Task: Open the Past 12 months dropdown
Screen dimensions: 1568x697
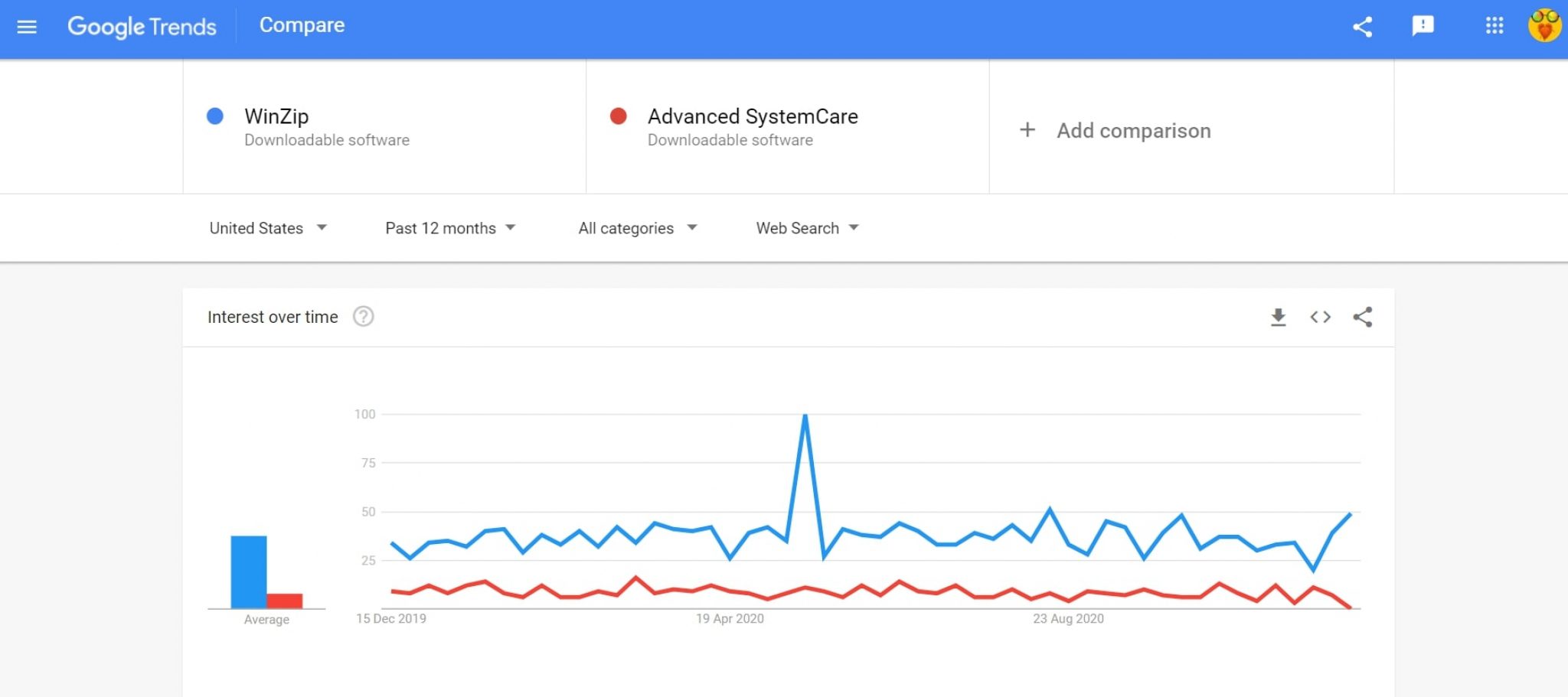Action: point(450,228)
